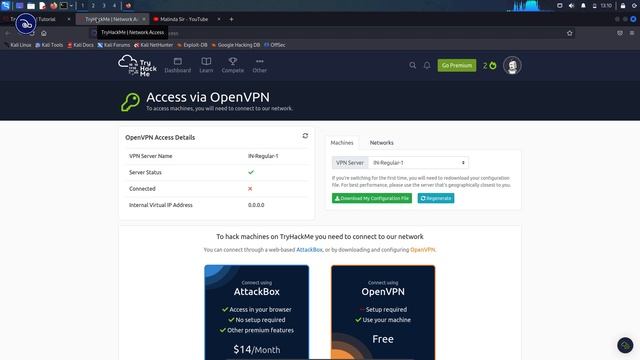Close the TryHackMe Network Access tab
Screen dimensions: 640x360
[144, 19]
